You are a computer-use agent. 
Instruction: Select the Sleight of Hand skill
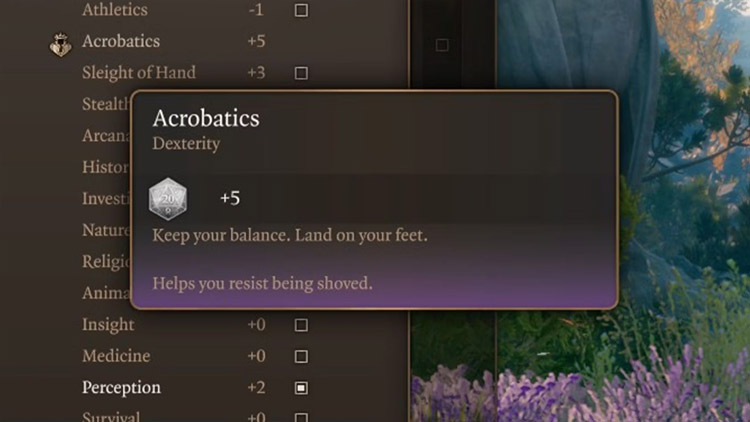click(138, 73)
